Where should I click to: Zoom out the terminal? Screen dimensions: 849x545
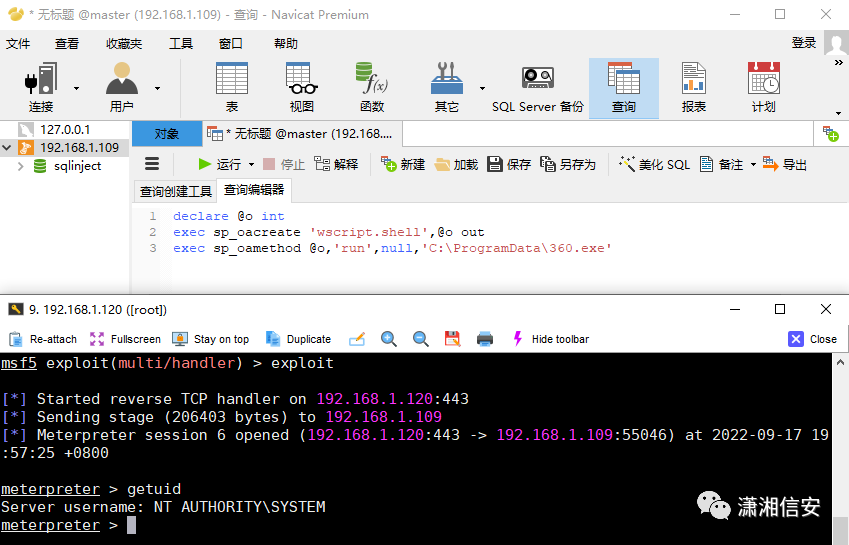point(420,339)
